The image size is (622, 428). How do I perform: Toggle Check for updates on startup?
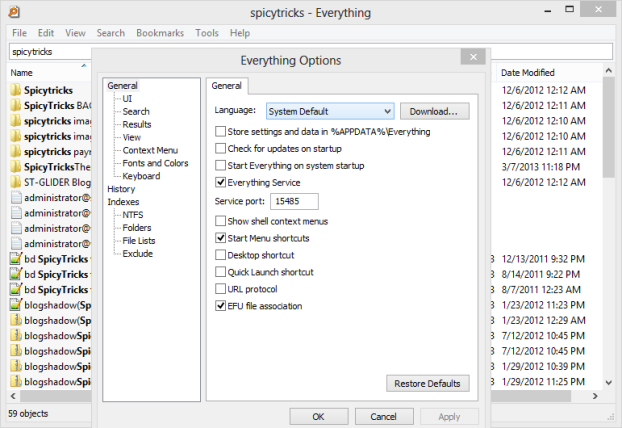click(220, 148)
